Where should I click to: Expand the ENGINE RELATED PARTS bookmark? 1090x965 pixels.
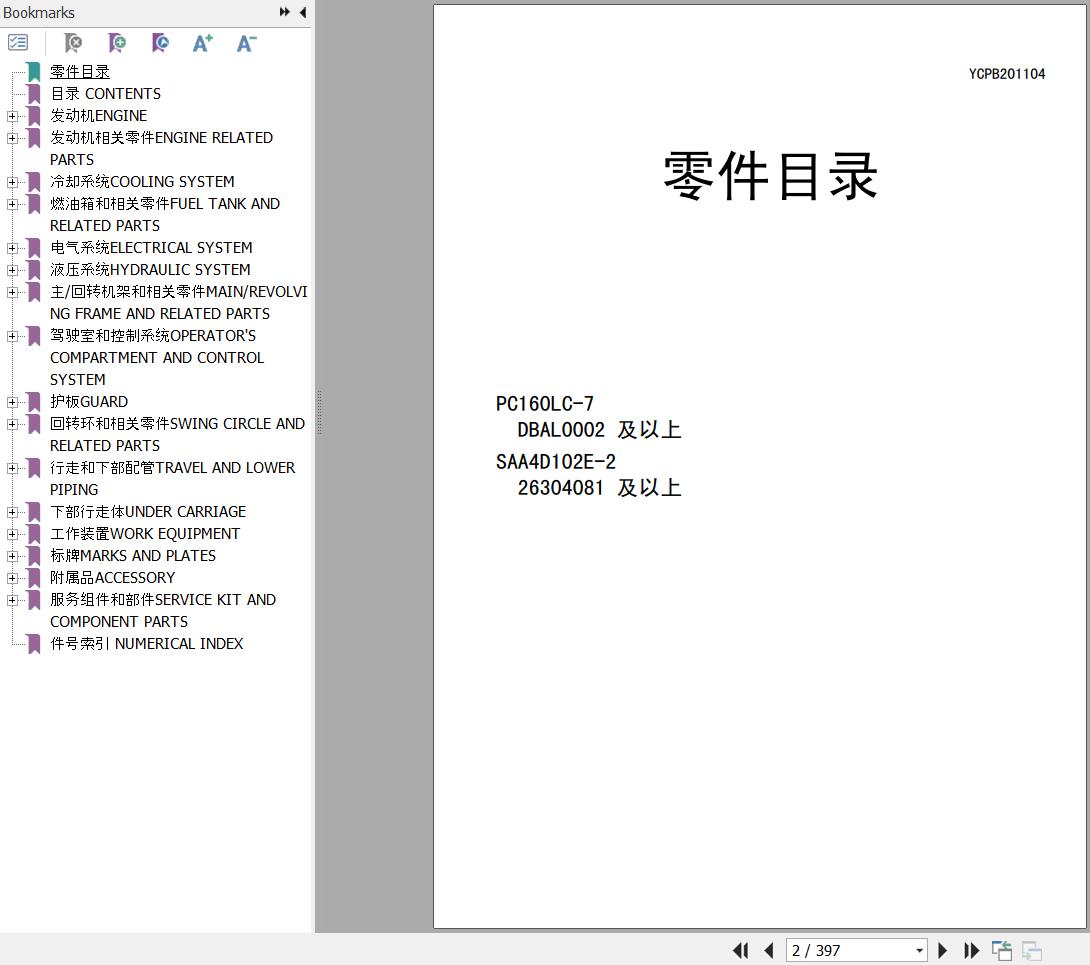coord(12,138)
